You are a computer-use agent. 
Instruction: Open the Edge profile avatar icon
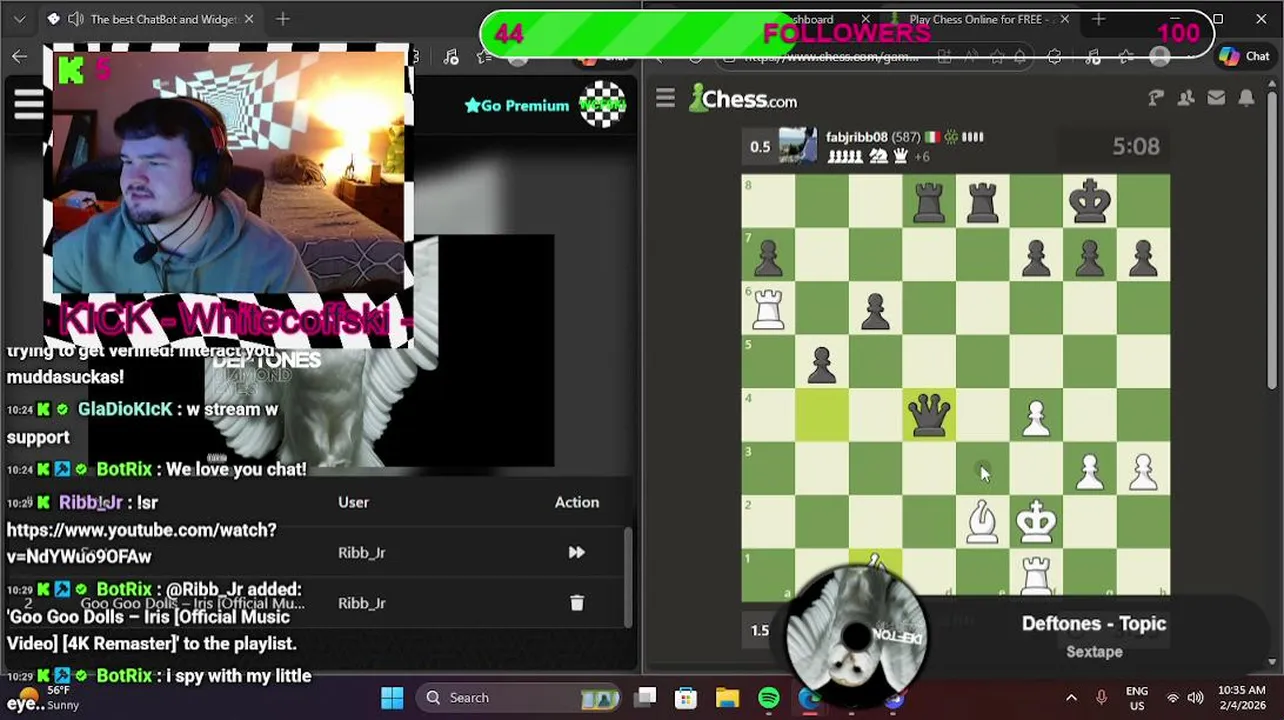(x=1160, y=57)
